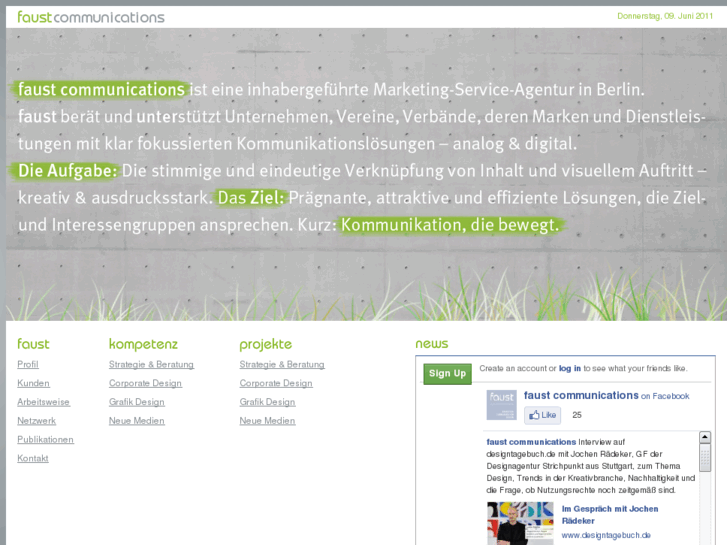
Task: Open Strategie & Beratung under projekte
Action: [x=282, y=365]
